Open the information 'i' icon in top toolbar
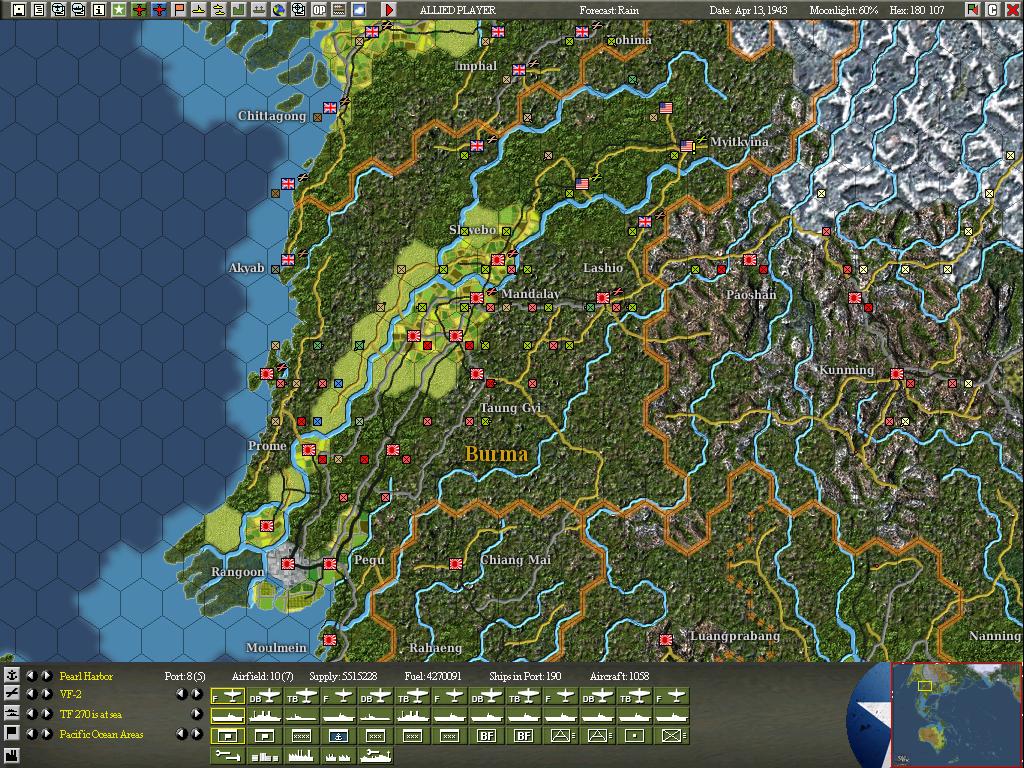 click(x=99, y=10)
